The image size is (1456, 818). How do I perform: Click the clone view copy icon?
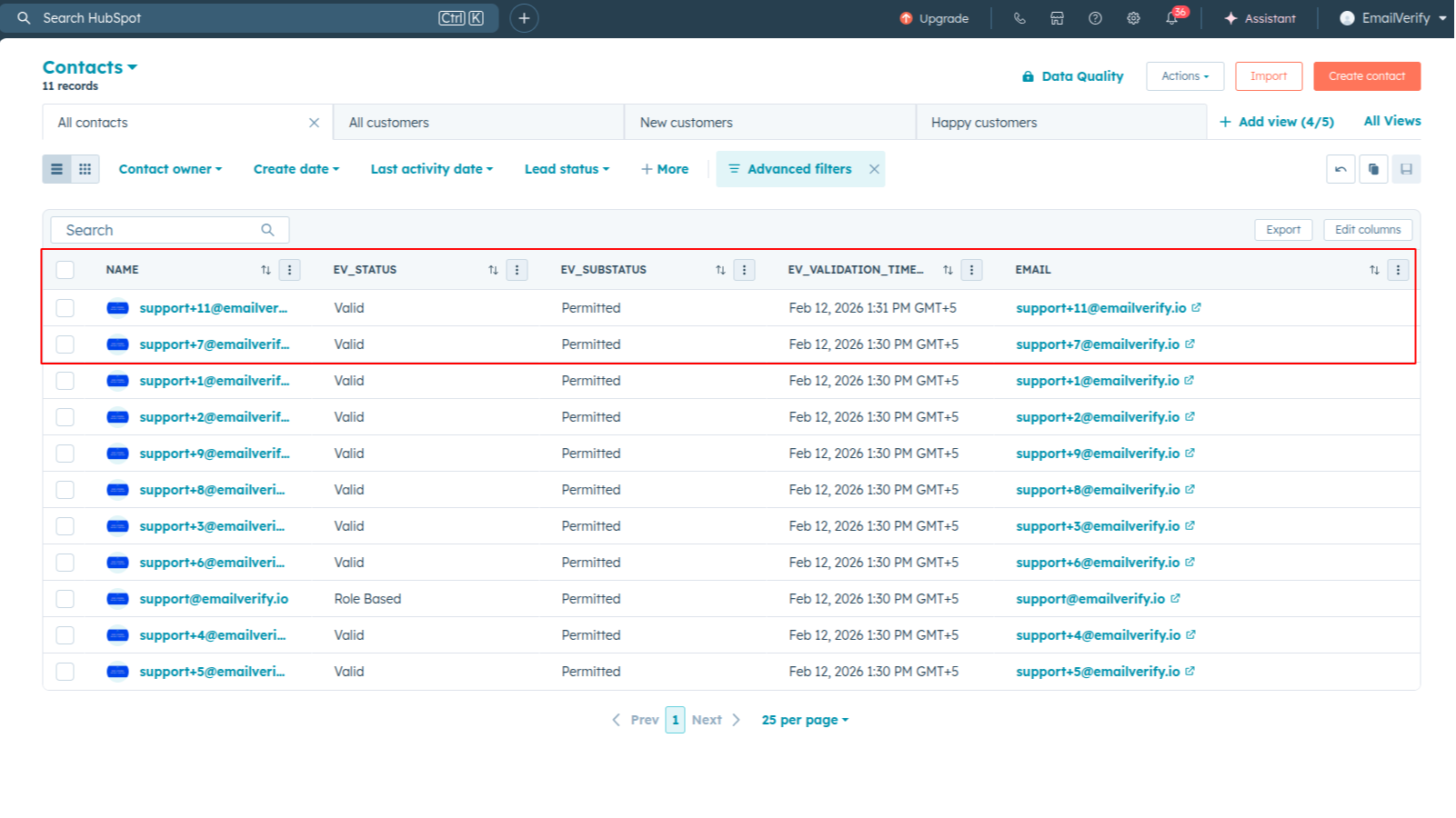[1373, 169]
